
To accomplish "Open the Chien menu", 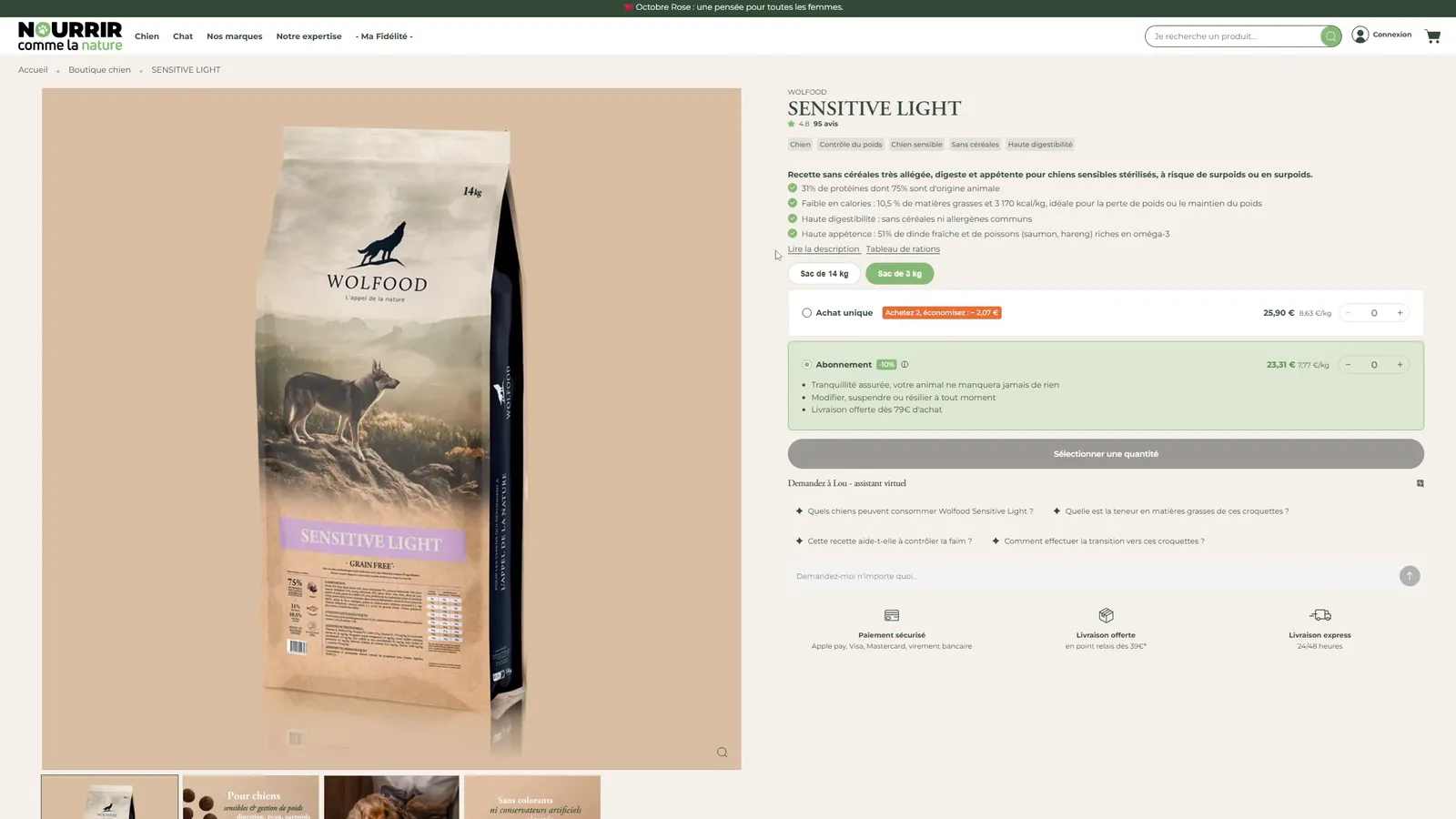I will pyautogui.click(x=147, y=36).
